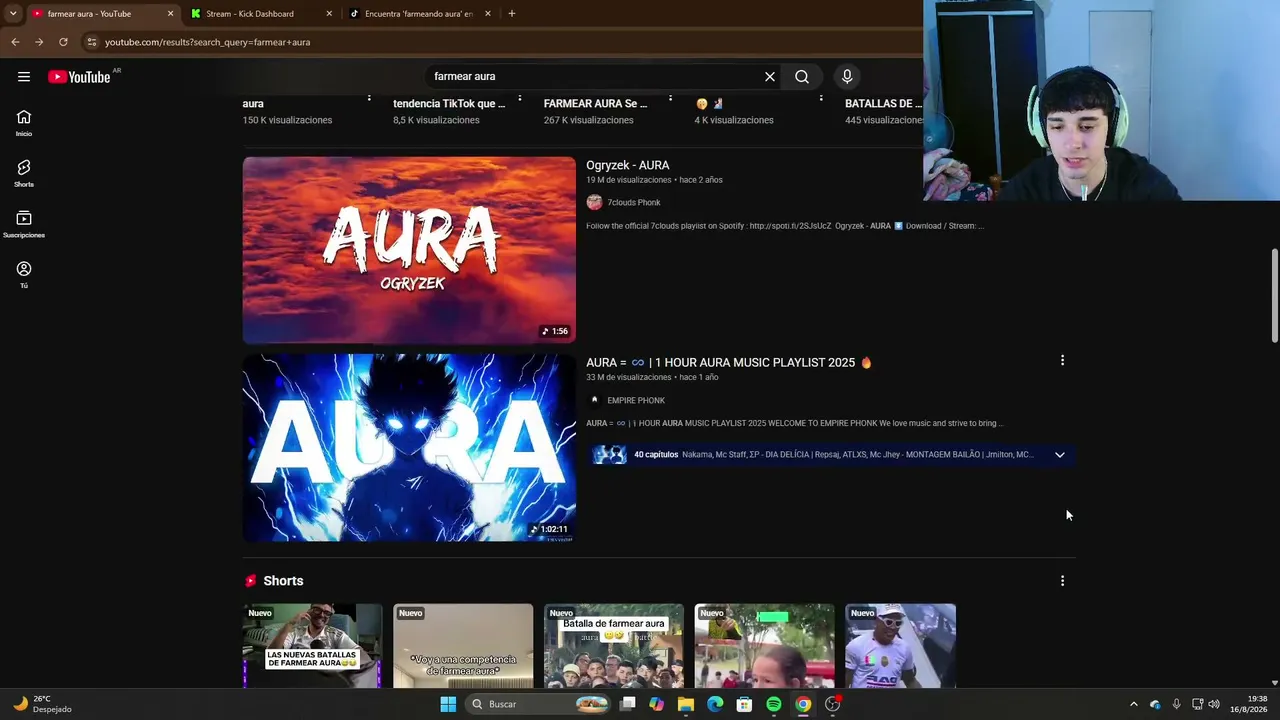Switch to the farmear aura - YouTube tab
The image size is (1280, 720).
pos(100,14)
